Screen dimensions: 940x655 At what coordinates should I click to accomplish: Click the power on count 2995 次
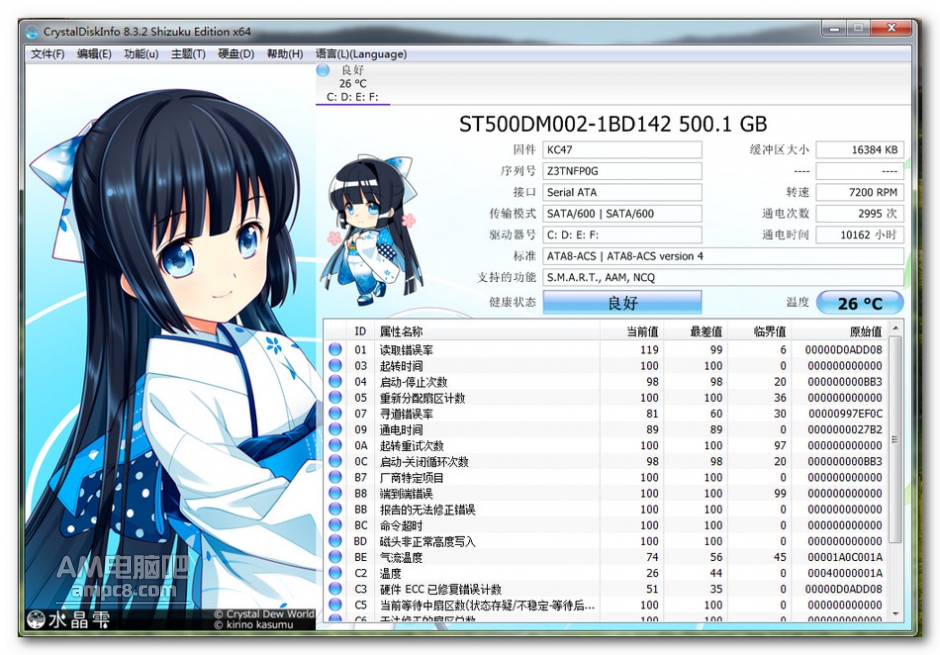tap(860, 213)
